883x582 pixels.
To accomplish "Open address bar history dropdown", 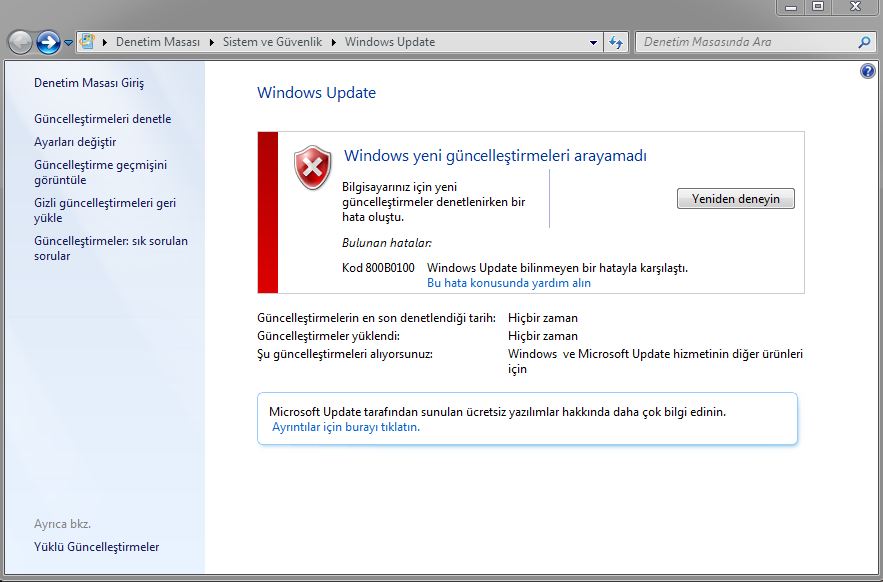I will tap(593, 42).
